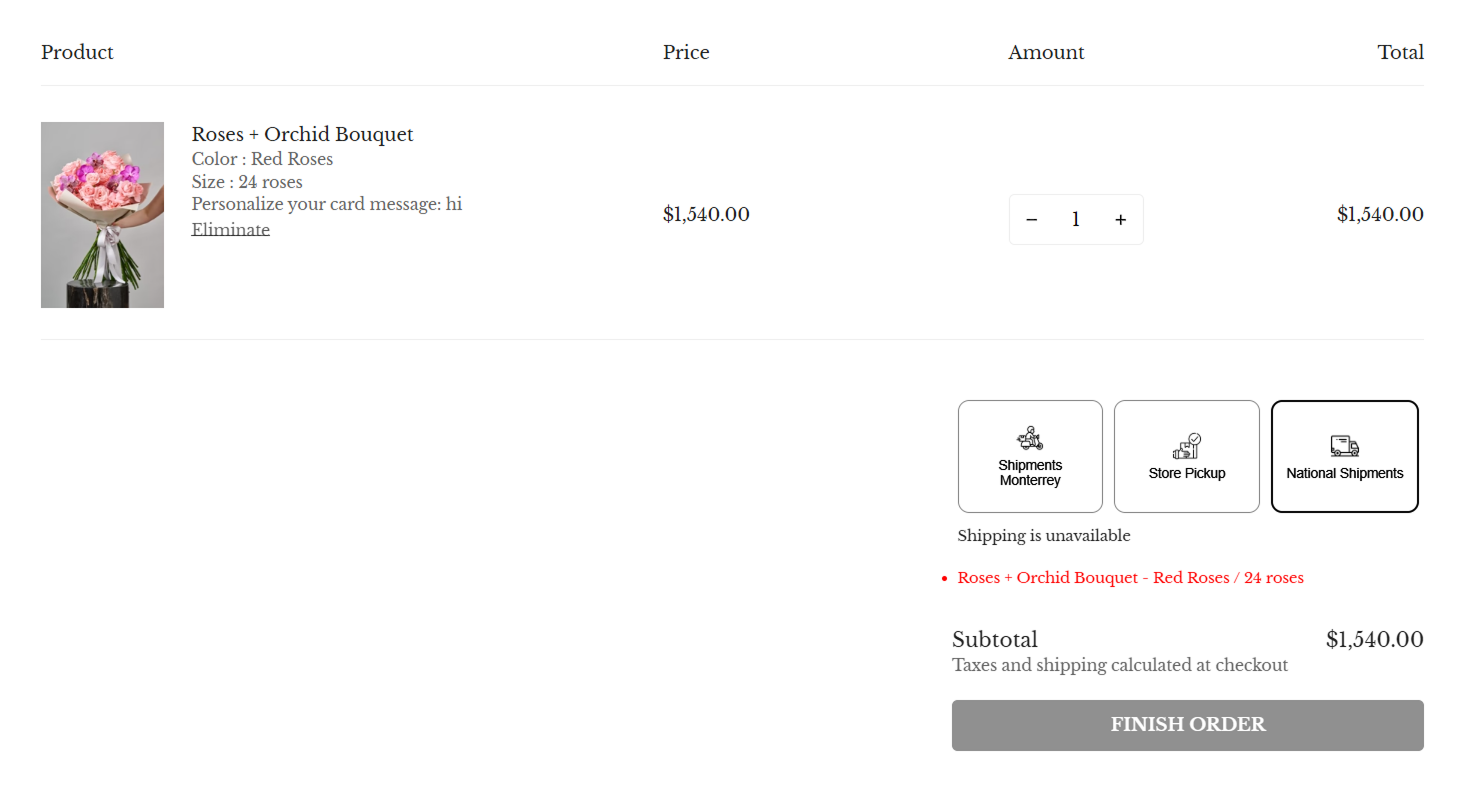Decrease quantity with the minus icon
1464x788 pixels.
[1032, 220]
